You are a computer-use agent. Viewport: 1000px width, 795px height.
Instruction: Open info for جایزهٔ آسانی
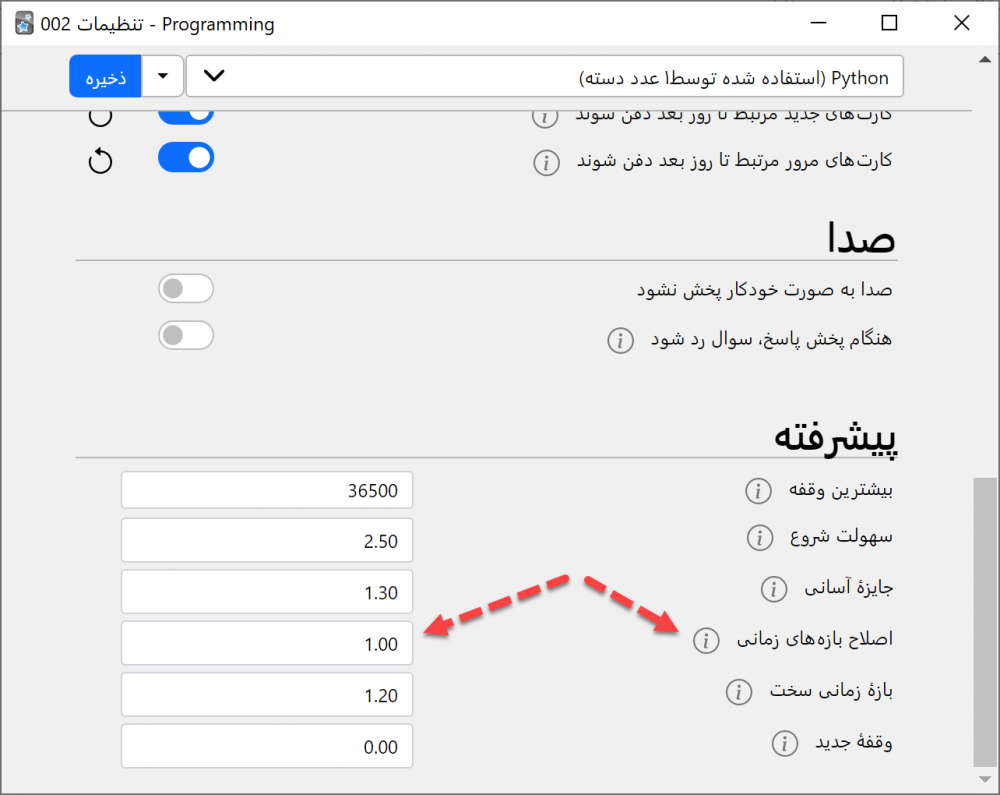pyautogui.click(x=773, y=590)
